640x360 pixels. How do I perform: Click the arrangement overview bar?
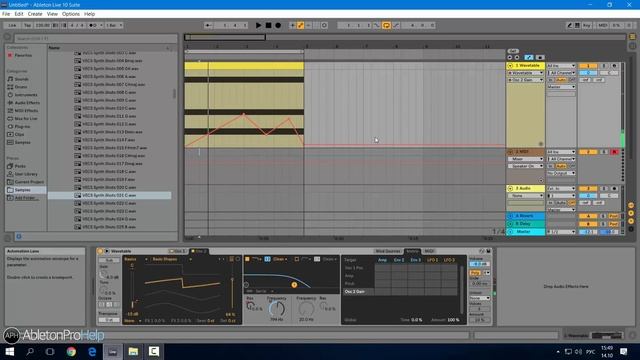pos(404,37)
